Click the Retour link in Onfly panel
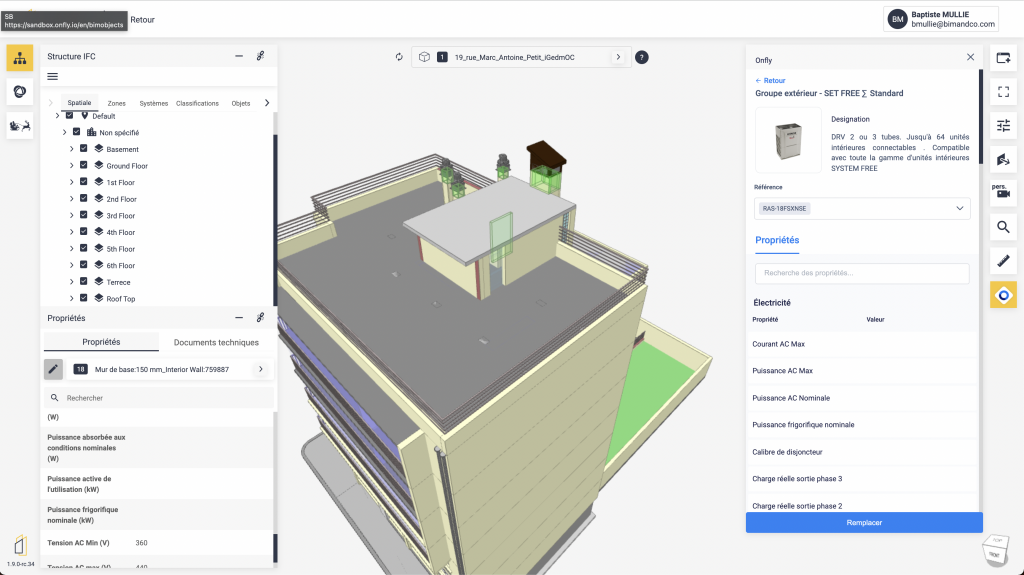This screenshot has height=575, width=1024. pyautogui.click(x=770, y=80)
